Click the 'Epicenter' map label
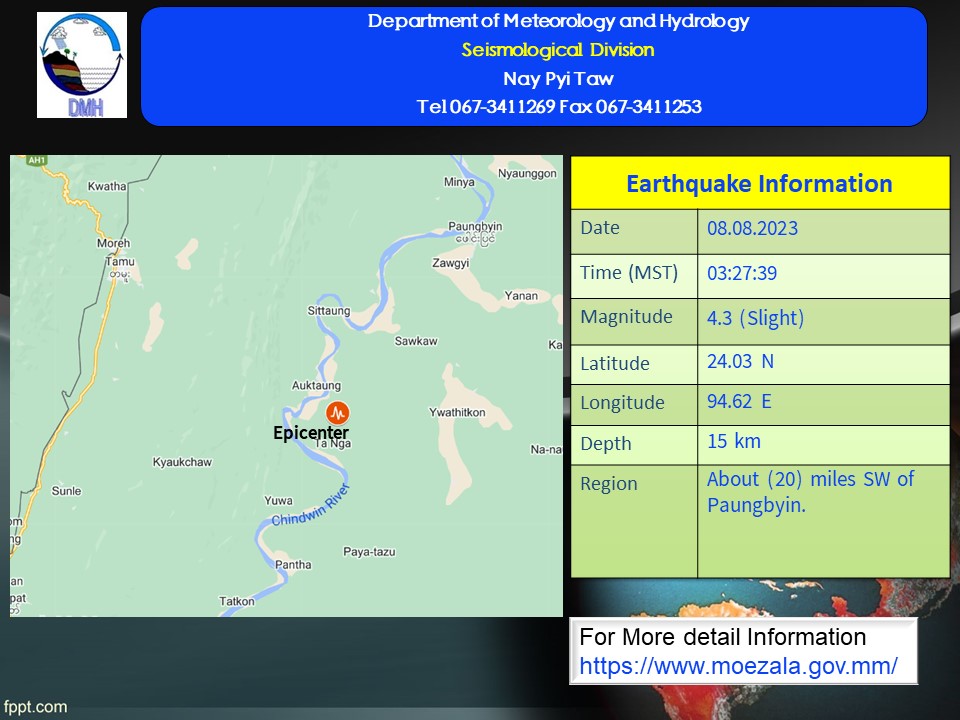The width and height of the screenshot is (960, 720). [x=311, y=432]
